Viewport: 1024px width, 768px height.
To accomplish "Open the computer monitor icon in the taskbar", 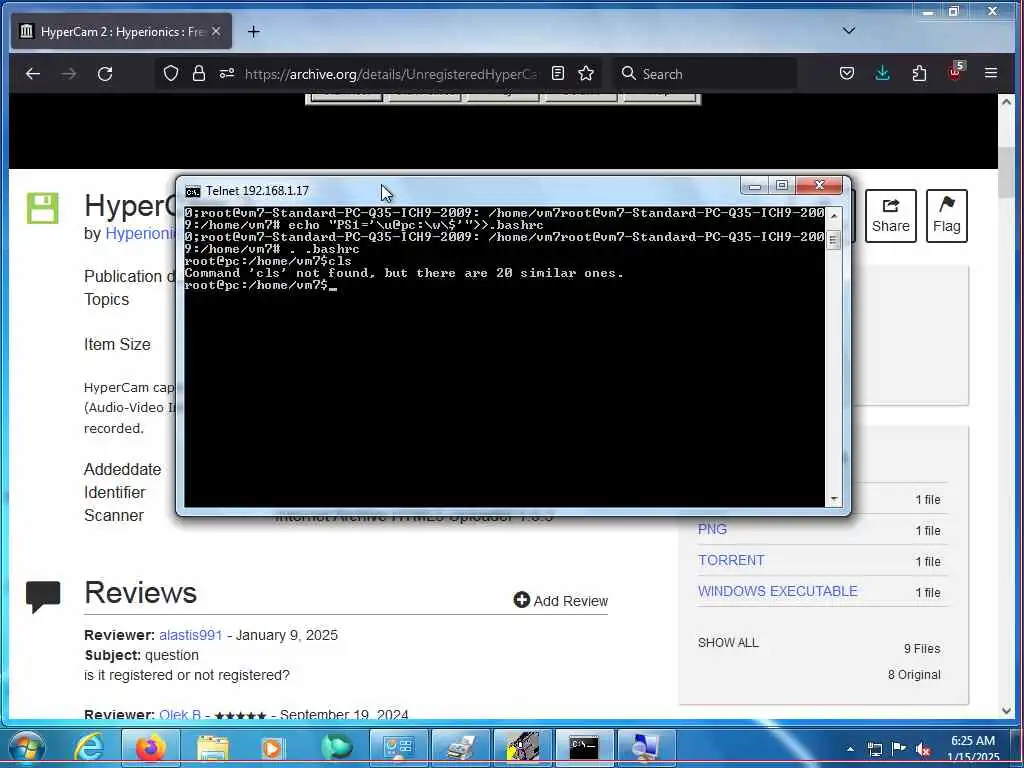I will [x=647, y=747].
